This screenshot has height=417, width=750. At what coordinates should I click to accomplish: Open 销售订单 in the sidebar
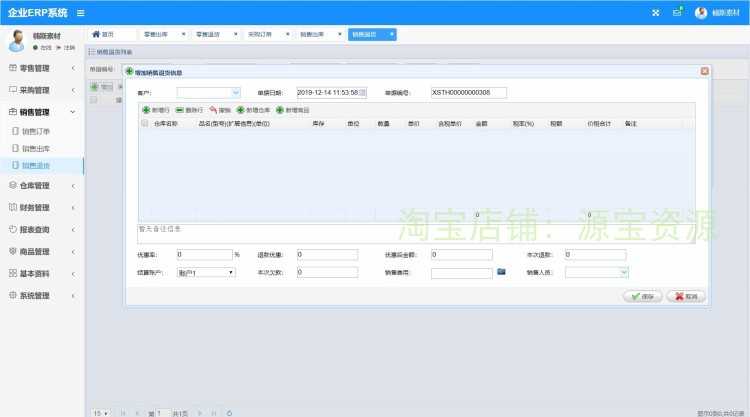pos(36,132)
